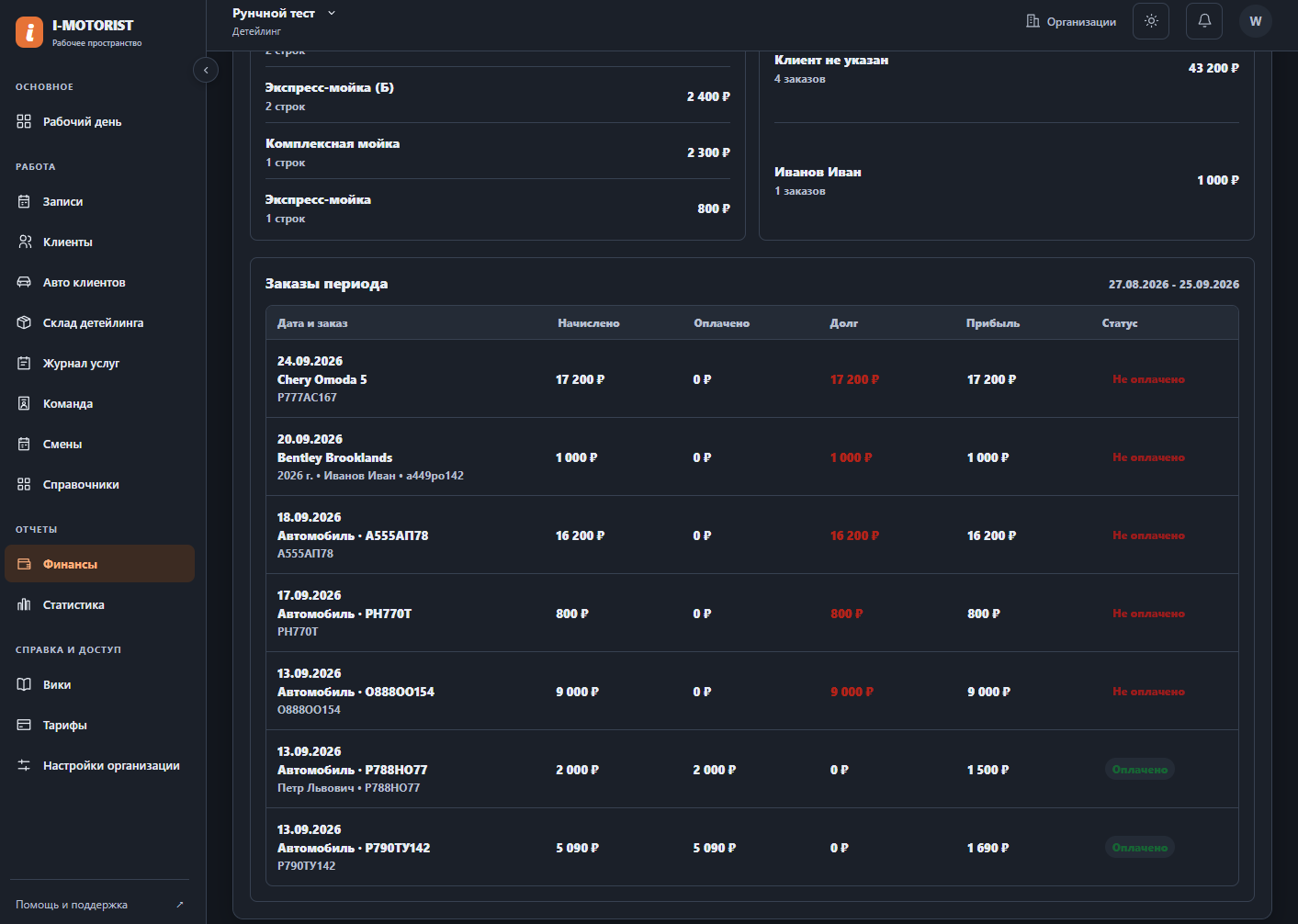Select order Bentley Brooklands row
Viewport: 1298px width, 924px height.
(x=751, y=457)
